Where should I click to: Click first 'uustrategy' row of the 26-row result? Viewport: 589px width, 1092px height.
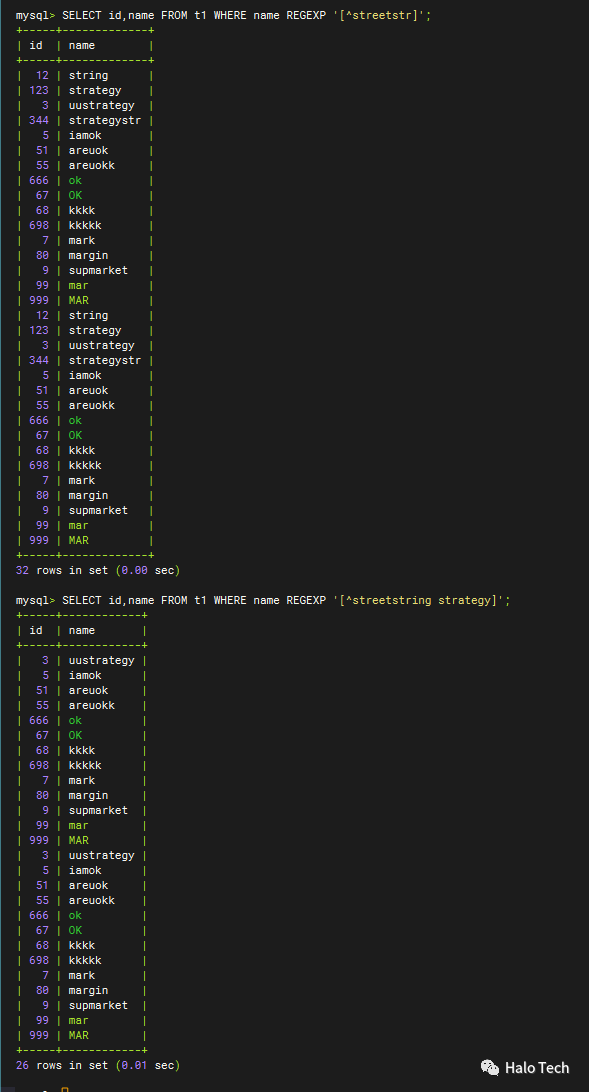[81, 660]
